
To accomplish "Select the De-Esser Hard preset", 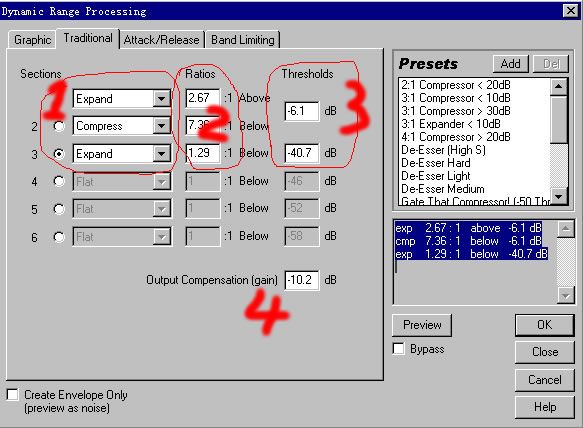I will point(436,163).
